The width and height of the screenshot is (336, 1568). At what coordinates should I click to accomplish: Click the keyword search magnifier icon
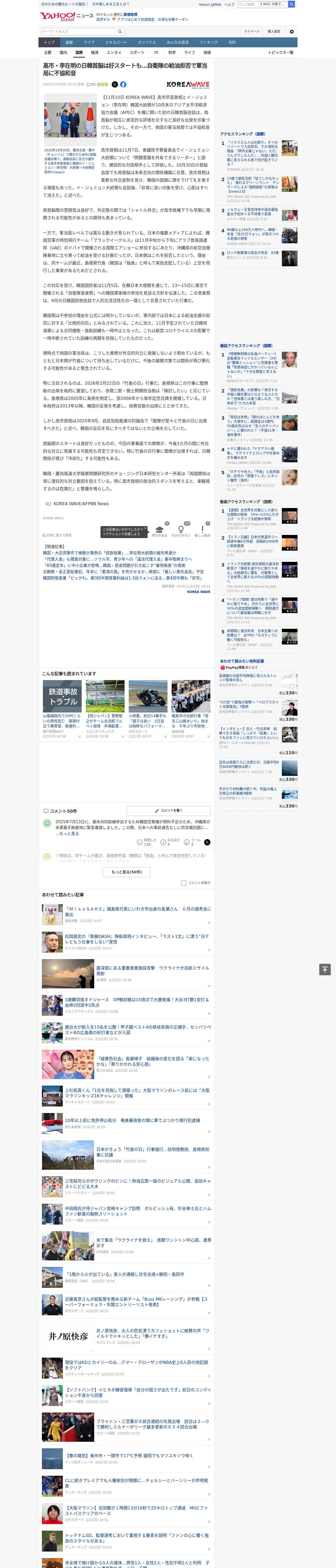120,32
